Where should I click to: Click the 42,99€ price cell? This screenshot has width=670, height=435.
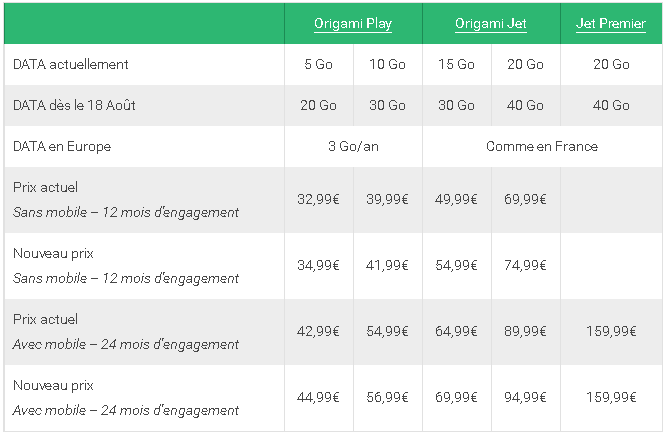point(319,331)
